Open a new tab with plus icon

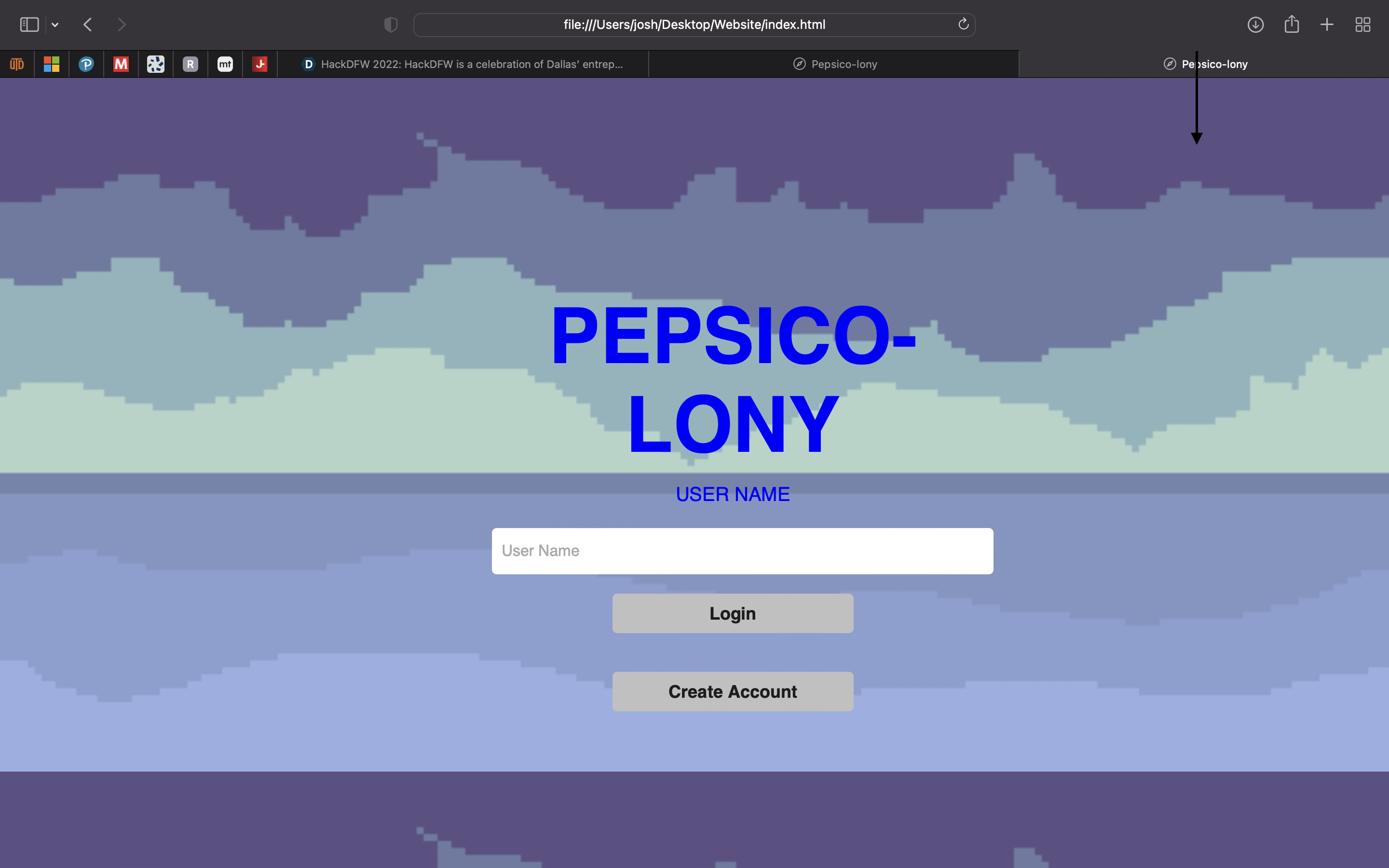1326,25
